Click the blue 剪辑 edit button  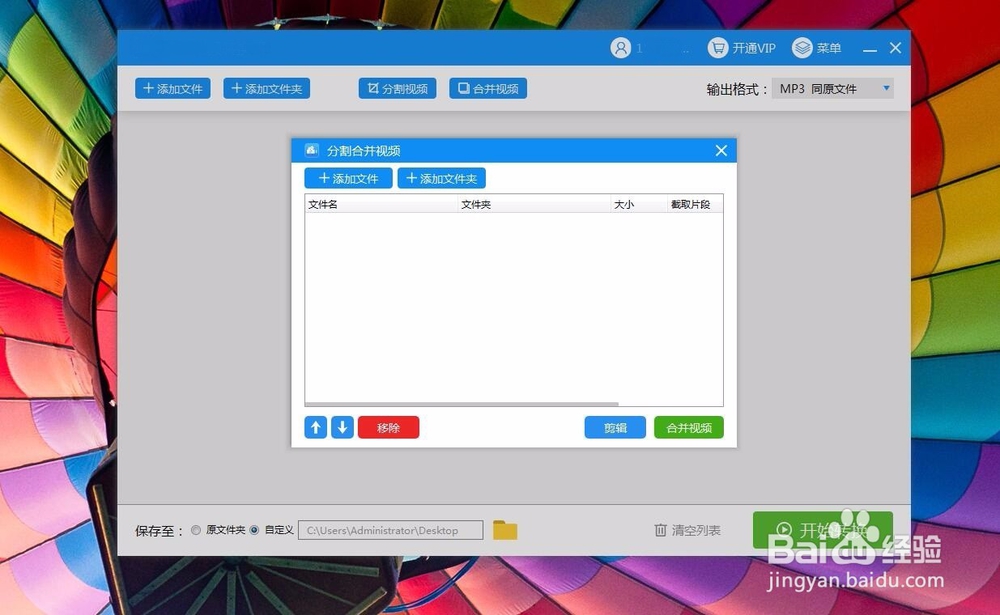[x=614, y=427]
